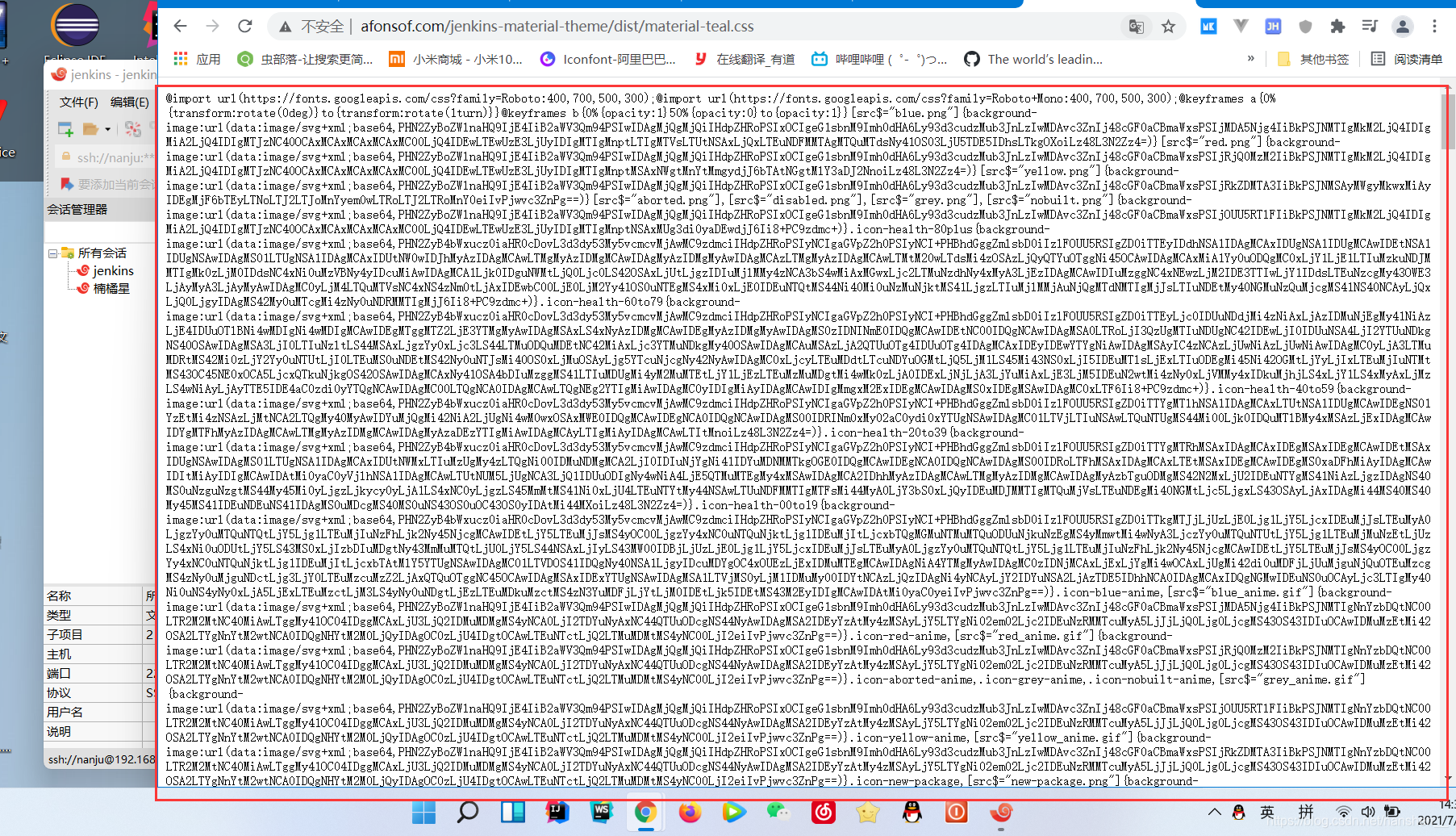Open the 哔哩哔哩 bookmark
Screen dimensions: 1456x836
pos(879,59)
